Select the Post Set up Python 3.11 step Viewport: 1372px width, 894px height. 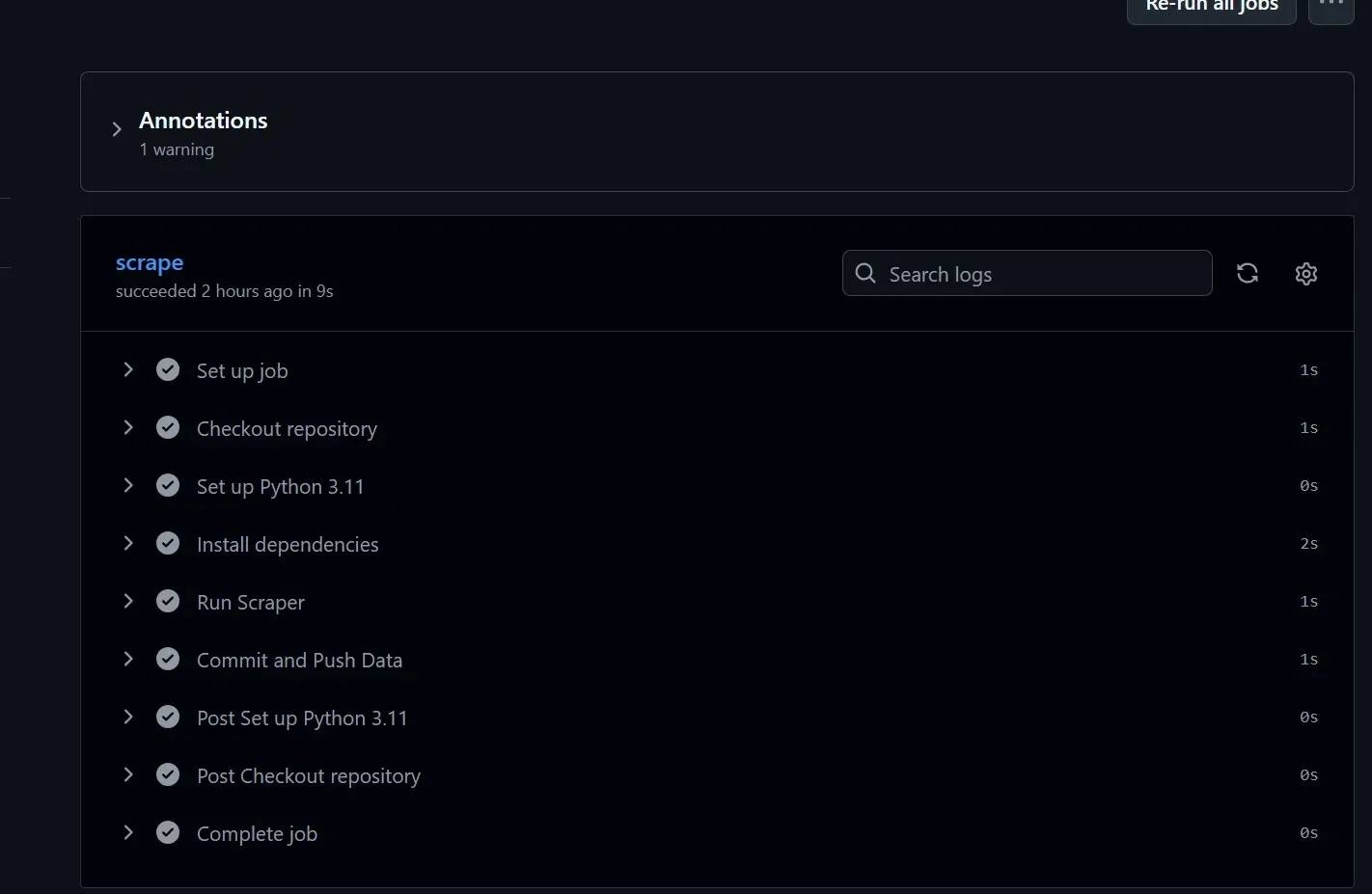click(302, 718)
